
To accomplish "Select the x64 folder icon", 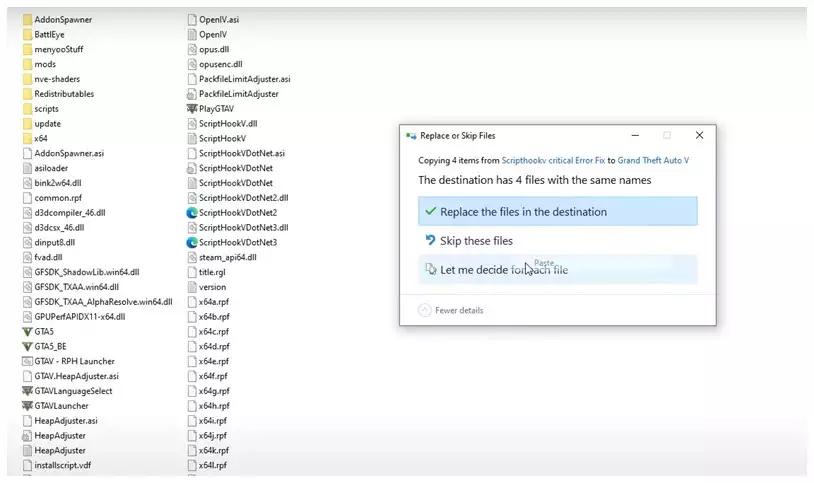I will [x=28, y=139].
